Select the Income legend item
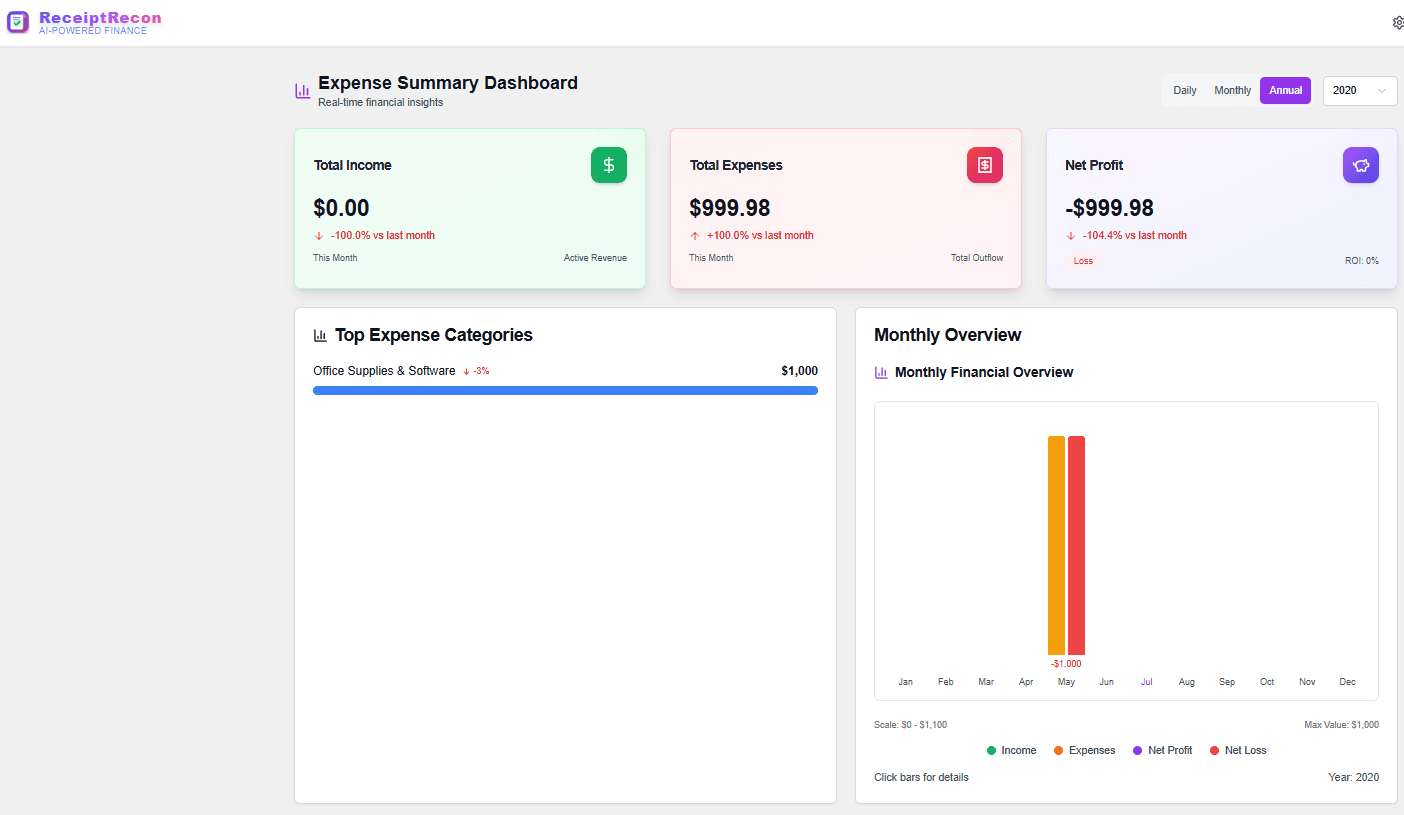Screen dimensions: 1404x815 [1011, 750]
